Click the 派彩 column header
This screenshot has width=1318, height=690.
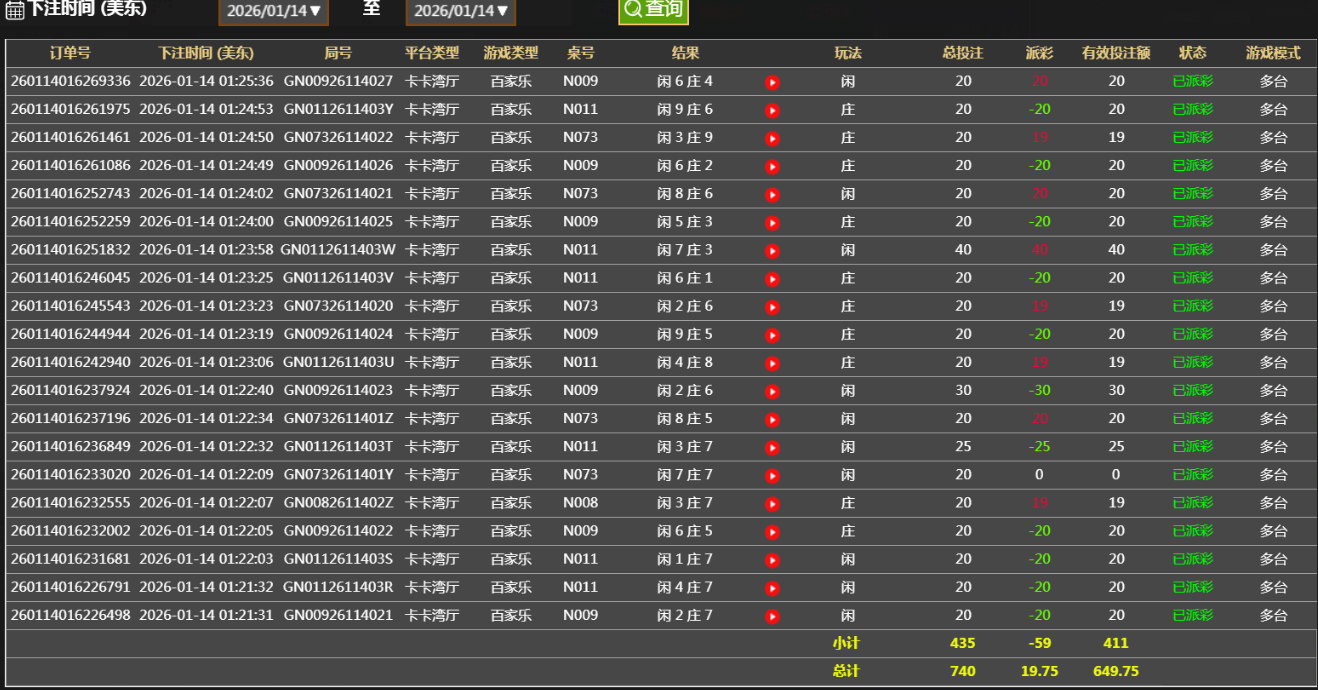point(1039,53)
